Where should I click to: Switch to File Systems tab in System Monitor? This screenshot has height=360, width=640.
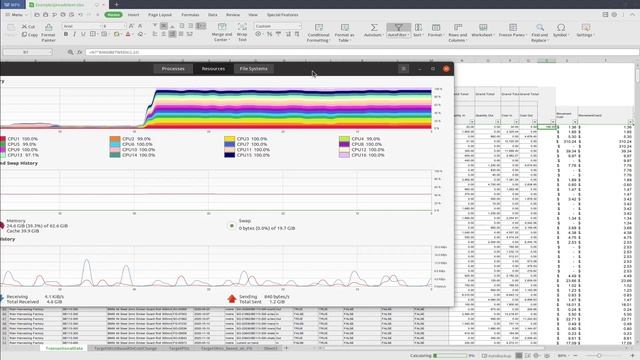pyautogui.click(x=253, y=69)
